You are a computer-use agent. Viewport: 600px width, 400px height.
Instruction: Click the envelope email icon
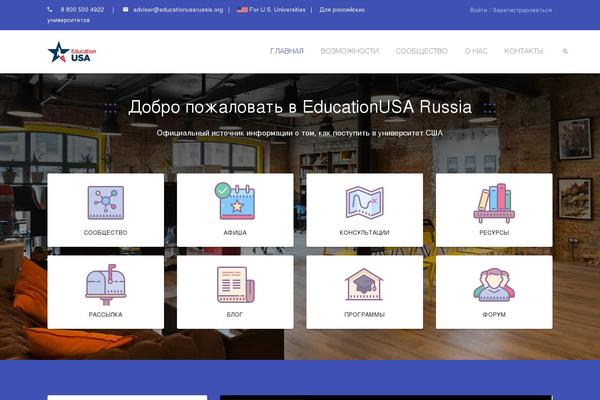(126, 10)
